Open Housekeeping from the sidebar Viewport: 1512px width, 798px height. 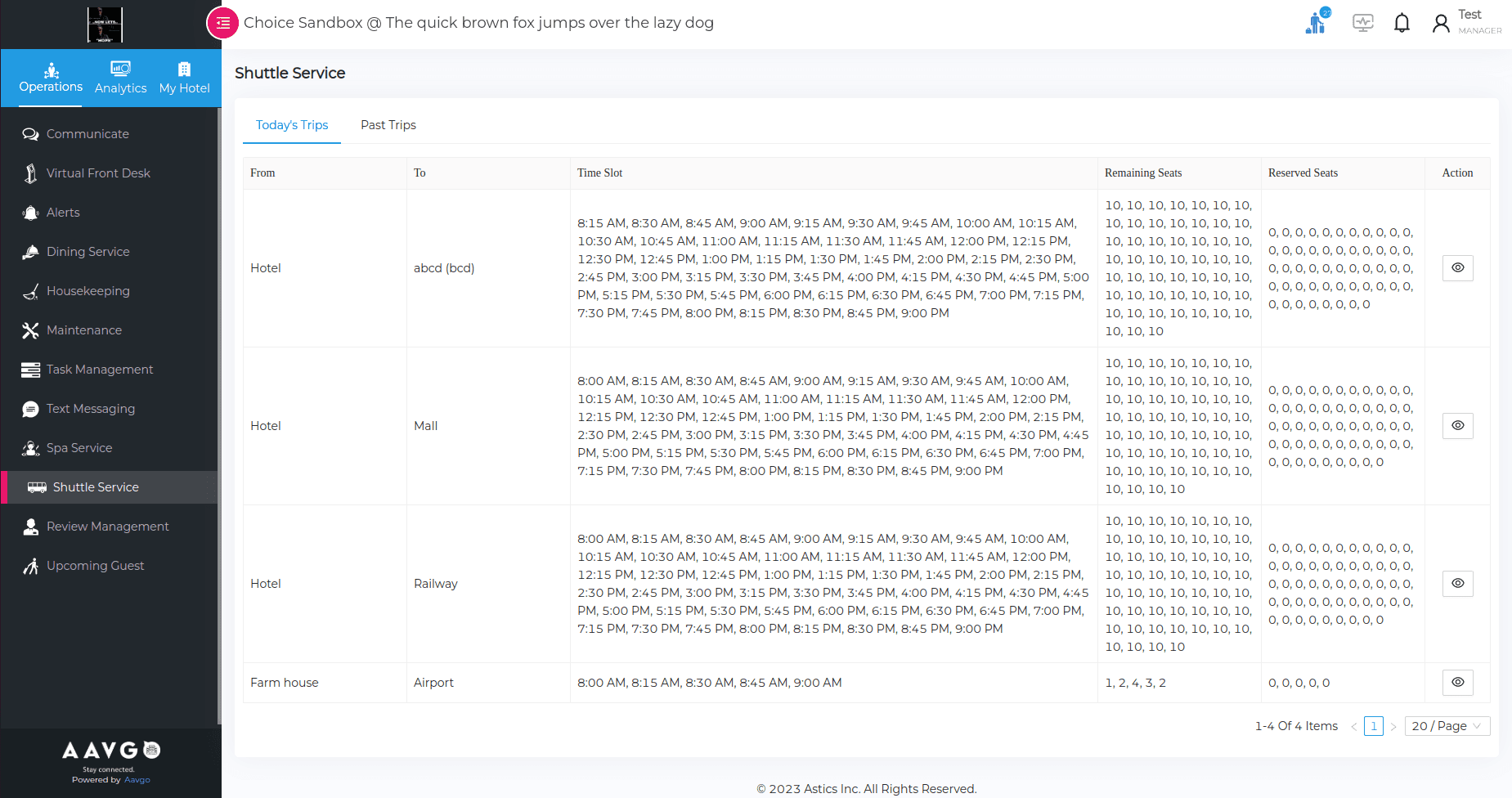[x=87, y=291]
